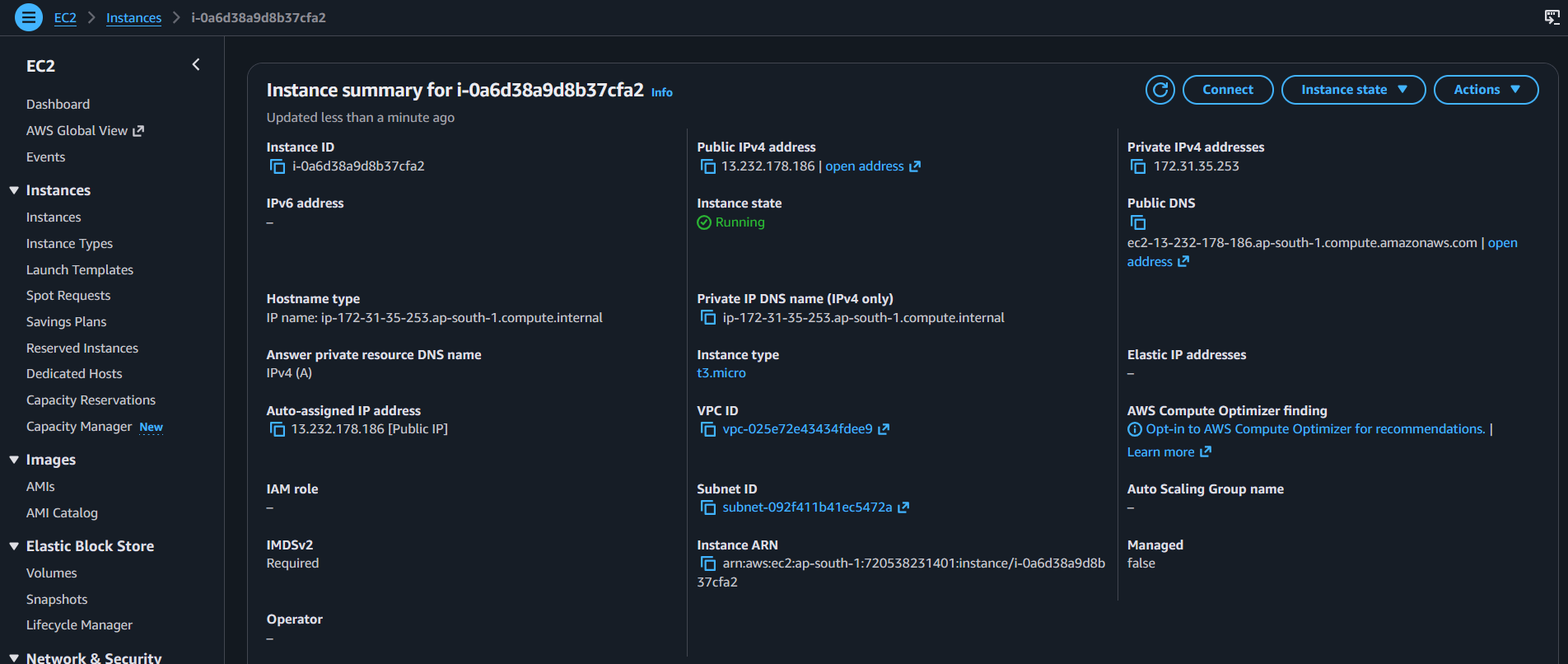The image size is (1568, 664).
Task: Copy the VPC ID
Action: (x=708, y=429)
